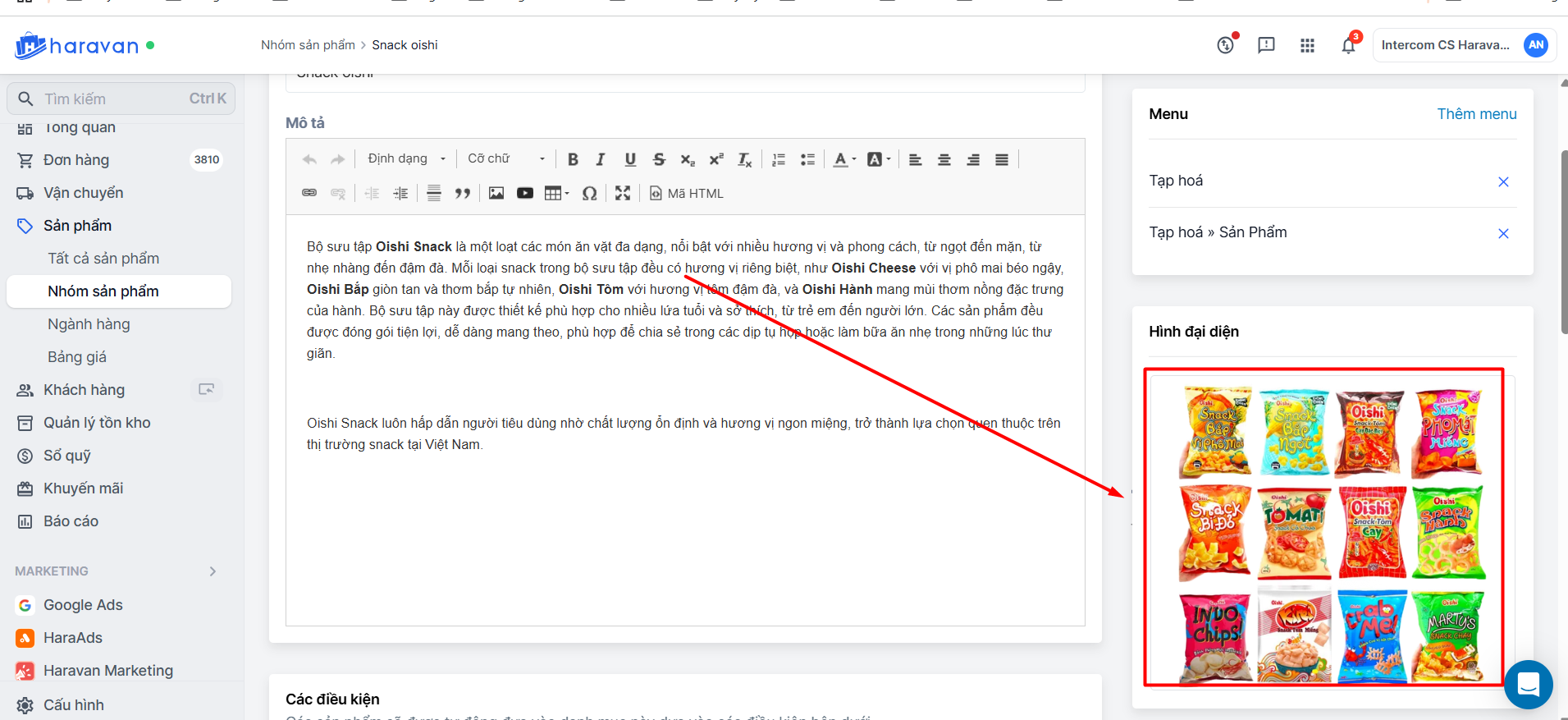Maximize the editor to fullscreen
This screenshot has width=1568, height=720.
[623, 193]
